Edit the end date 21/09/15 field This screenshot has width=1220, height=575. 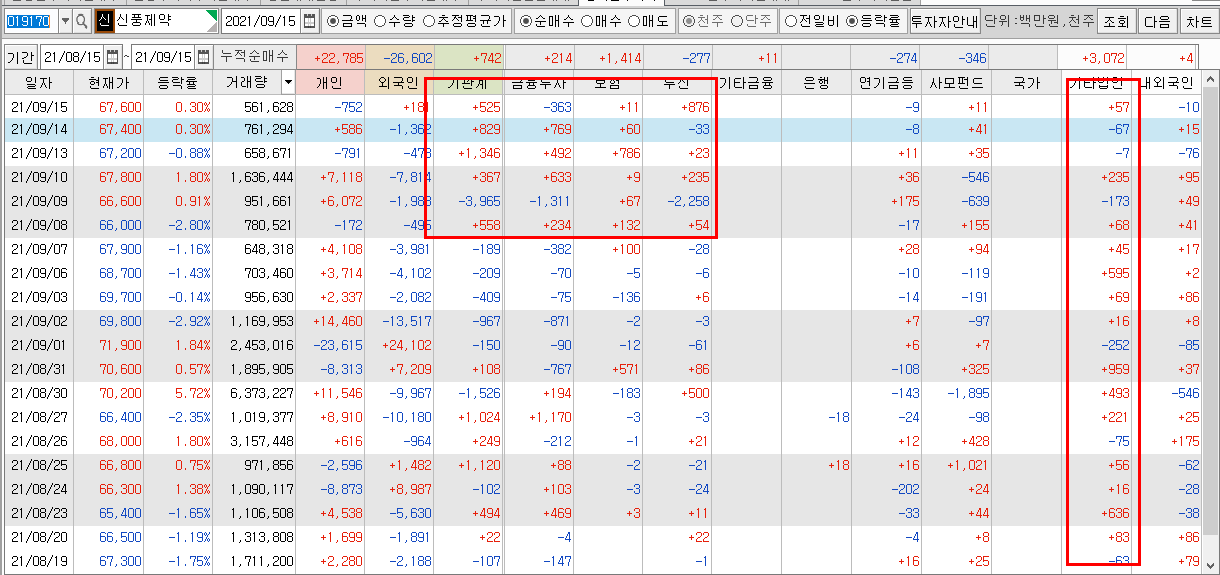pos(163,57)
